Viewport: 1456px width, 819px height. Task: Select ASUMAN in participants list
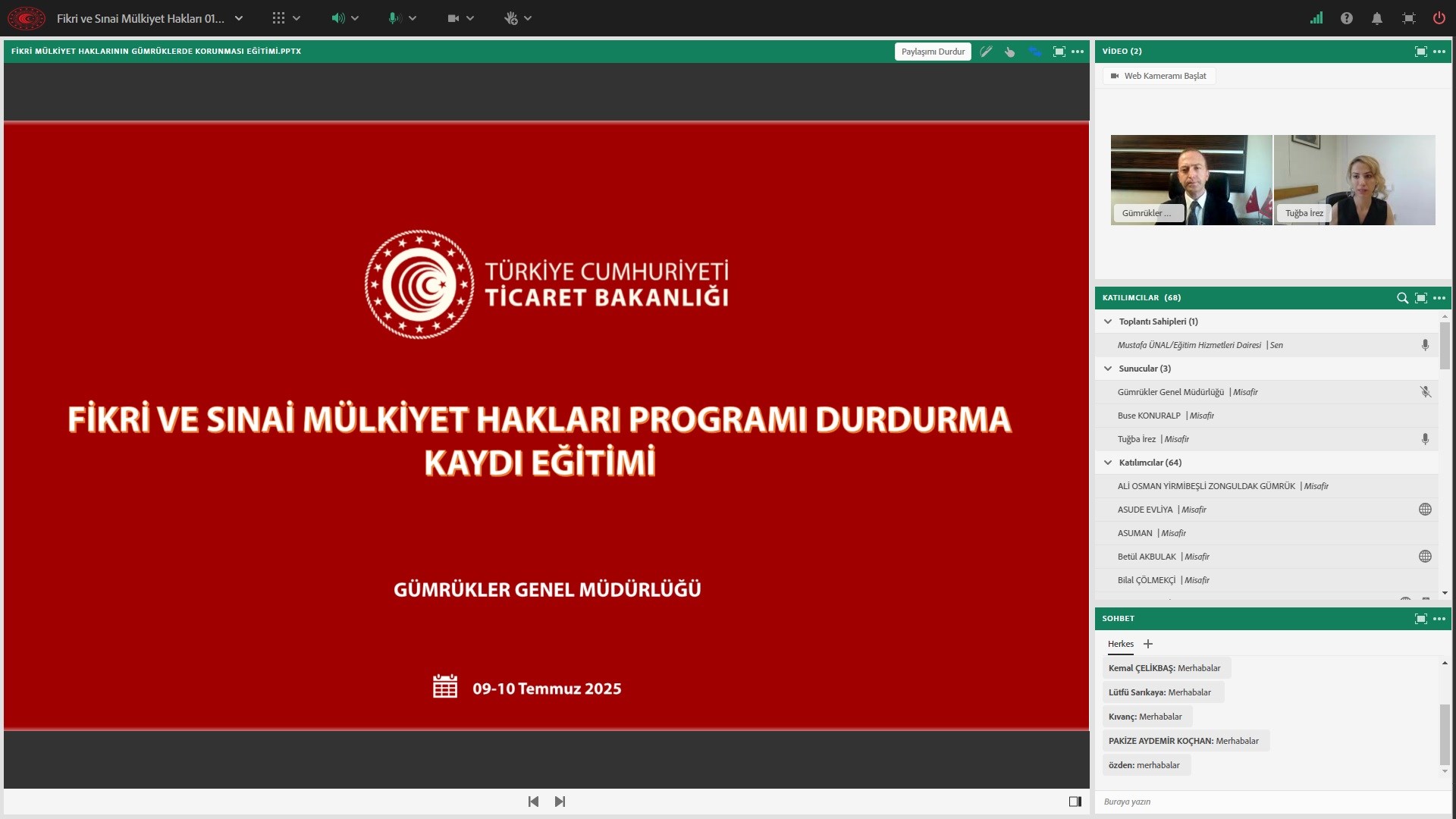pyautogui.click(x=1267, y=533)
